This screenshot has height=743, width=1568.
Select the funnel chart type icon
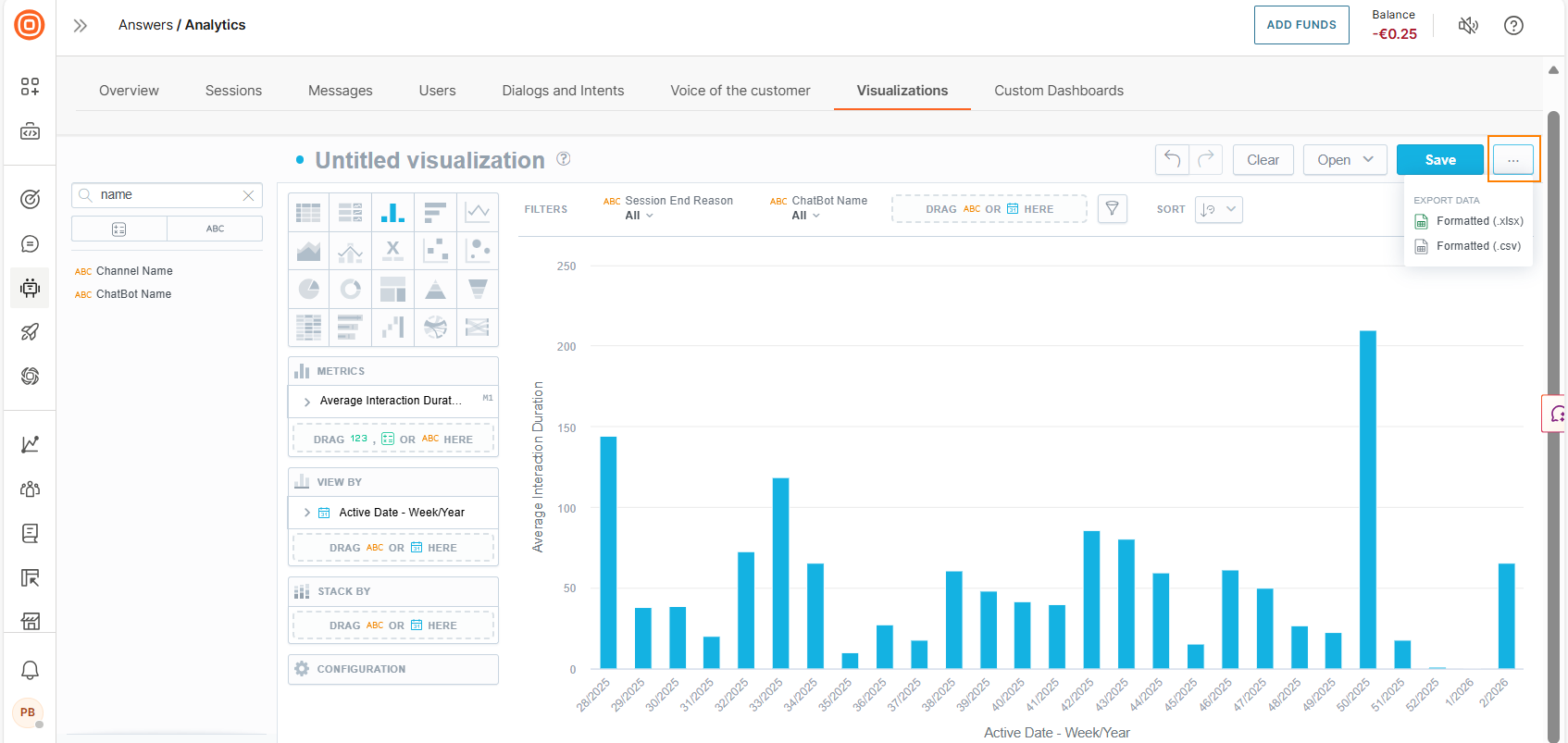pyautogui.click(x=478, y=289)
